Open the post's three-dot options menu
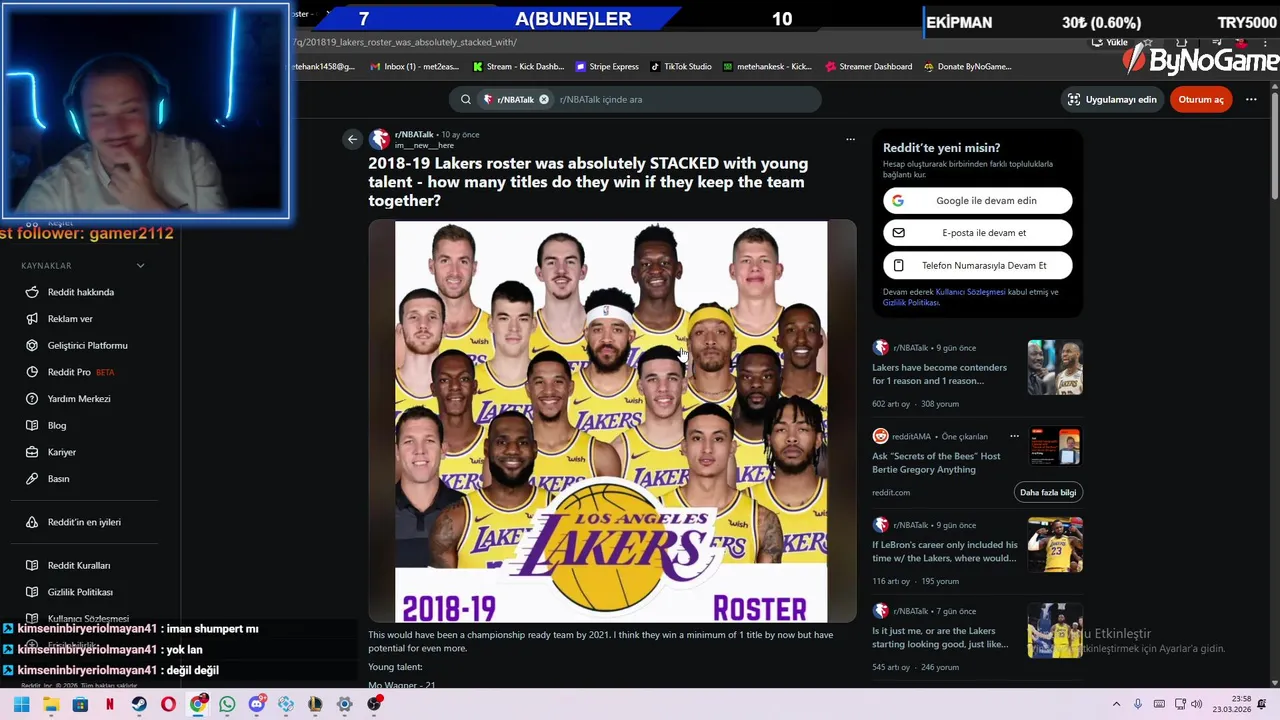Screen dimensions: 1280x720 [x=850, y=139]
